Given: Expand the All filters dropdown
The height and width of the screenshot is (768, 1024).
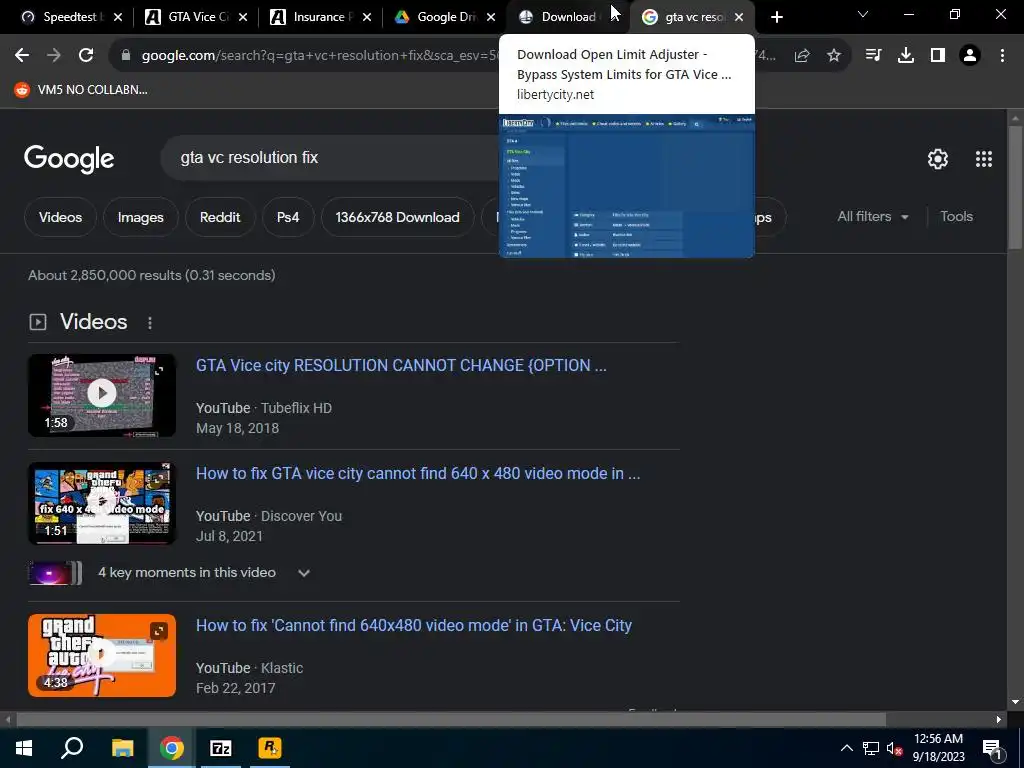Looking at the screenshot, I should [x=873, y=216].
